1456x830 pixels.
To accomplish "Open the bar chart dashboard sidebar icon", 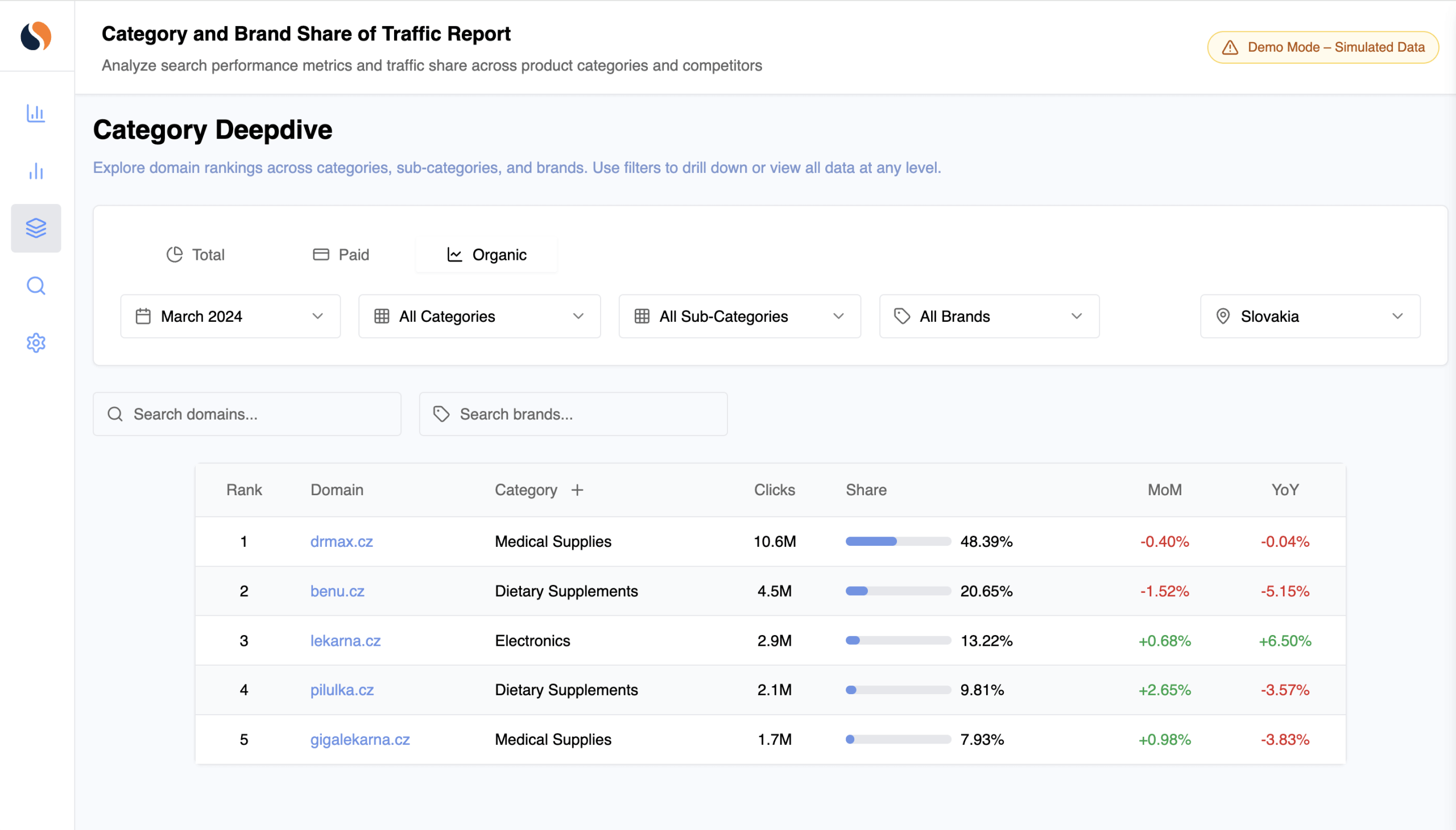I will [x=36, y=114].
